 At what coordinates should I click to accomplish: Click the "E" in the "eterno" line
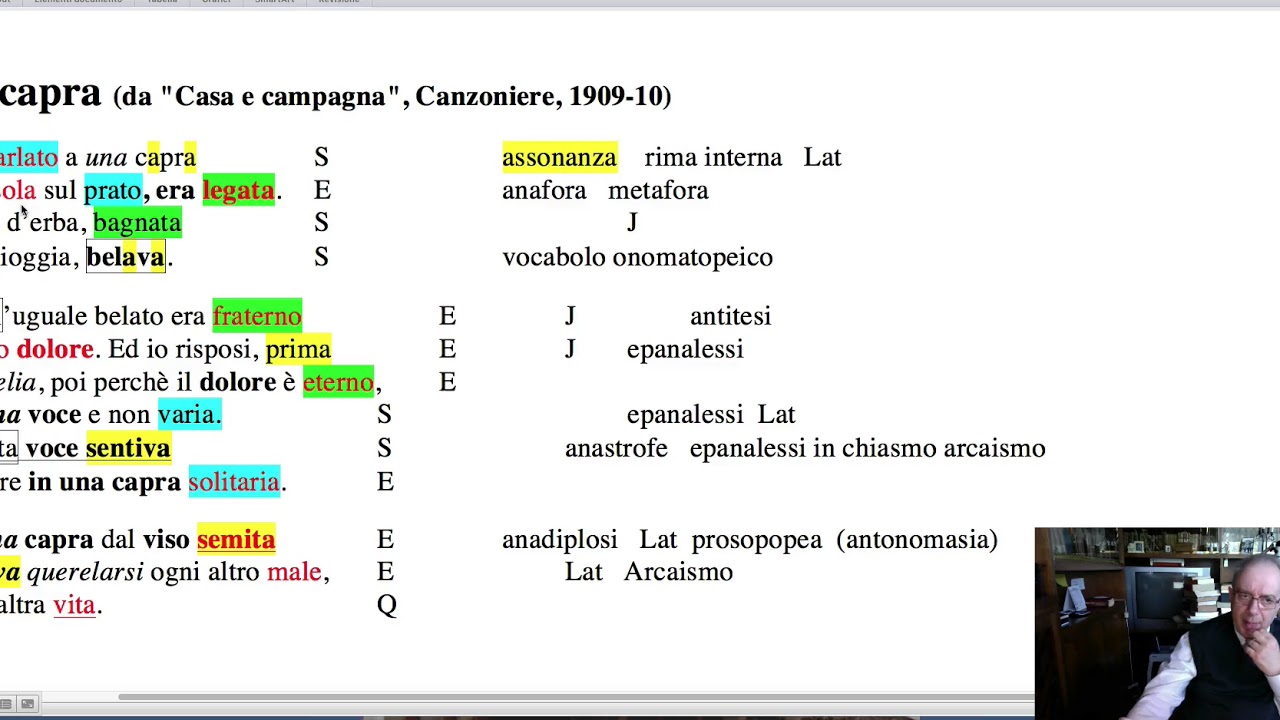coord(447,382)
